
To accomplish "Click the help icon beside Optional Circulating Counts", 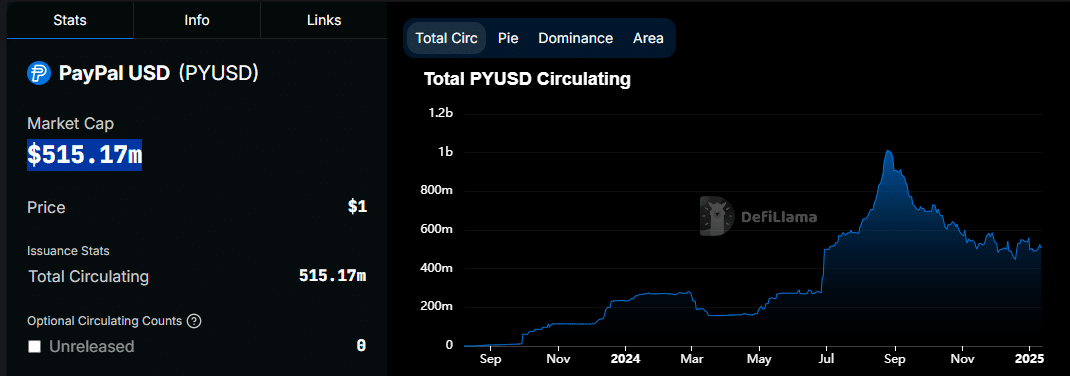I will pyautogui.click(x=194, y=321).
